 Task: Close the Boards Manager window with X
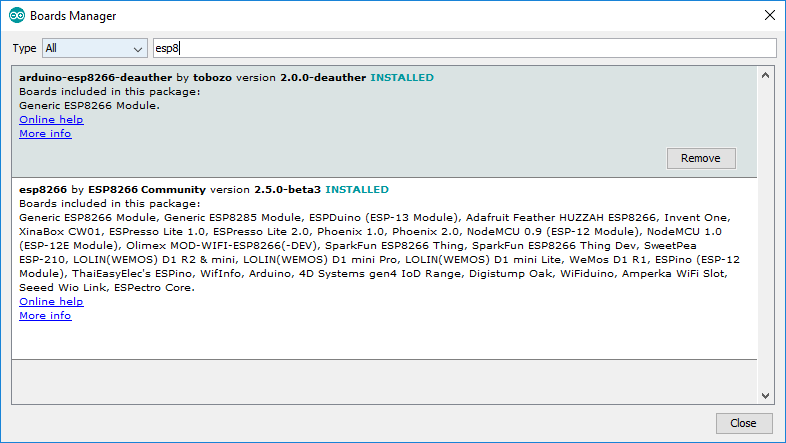coord(768,16)
